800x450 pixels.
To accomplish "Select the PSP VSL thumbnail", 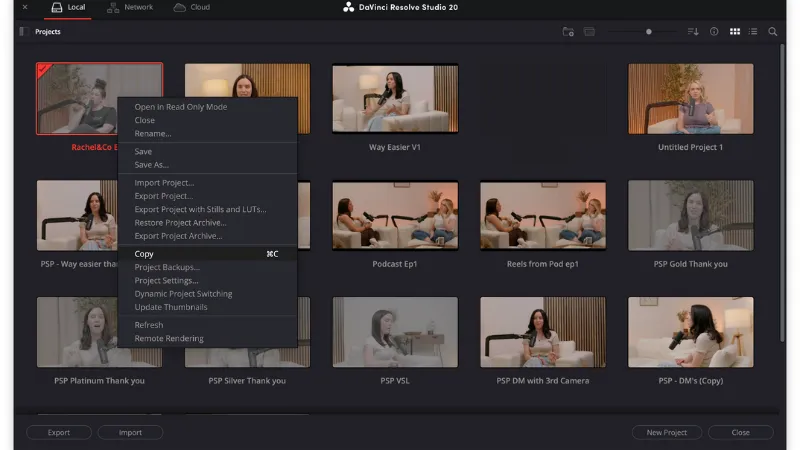I will click(395, 332).
